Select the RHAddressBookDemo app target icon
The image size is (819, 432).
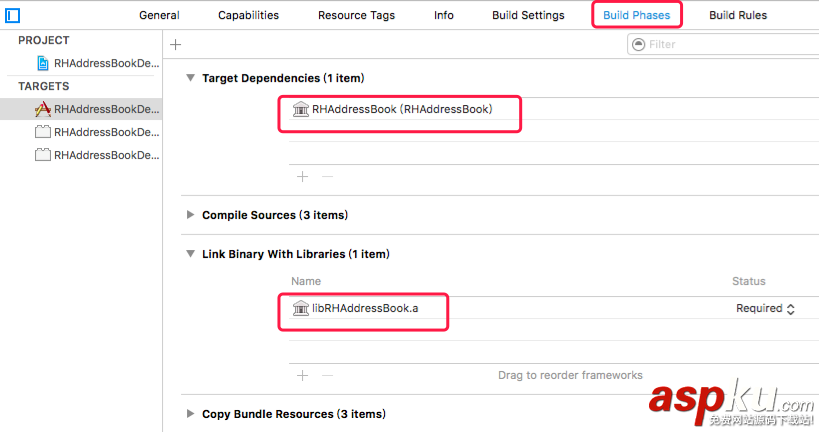point(43,109)
